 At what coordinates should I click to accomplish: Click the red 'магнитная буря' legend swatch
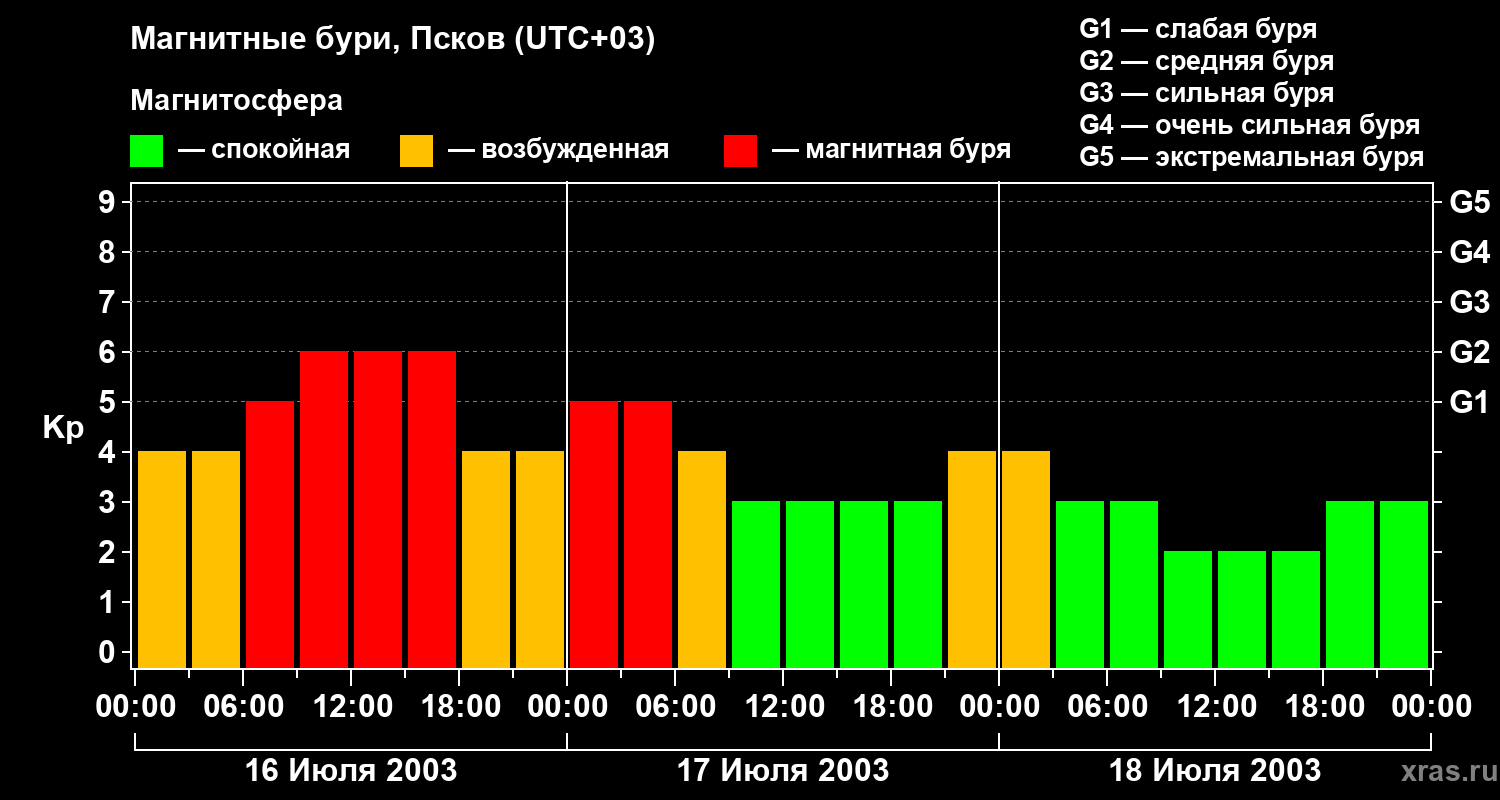pyautogui.click(x=740, y=151)
